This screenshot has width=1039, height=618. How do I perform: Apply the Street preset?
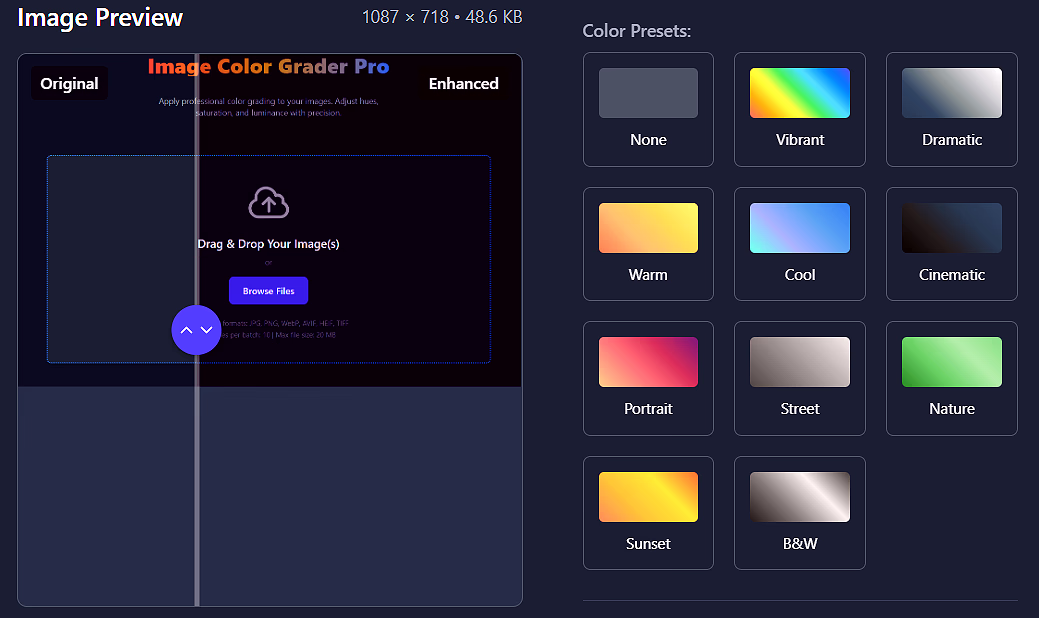[799, 378]
